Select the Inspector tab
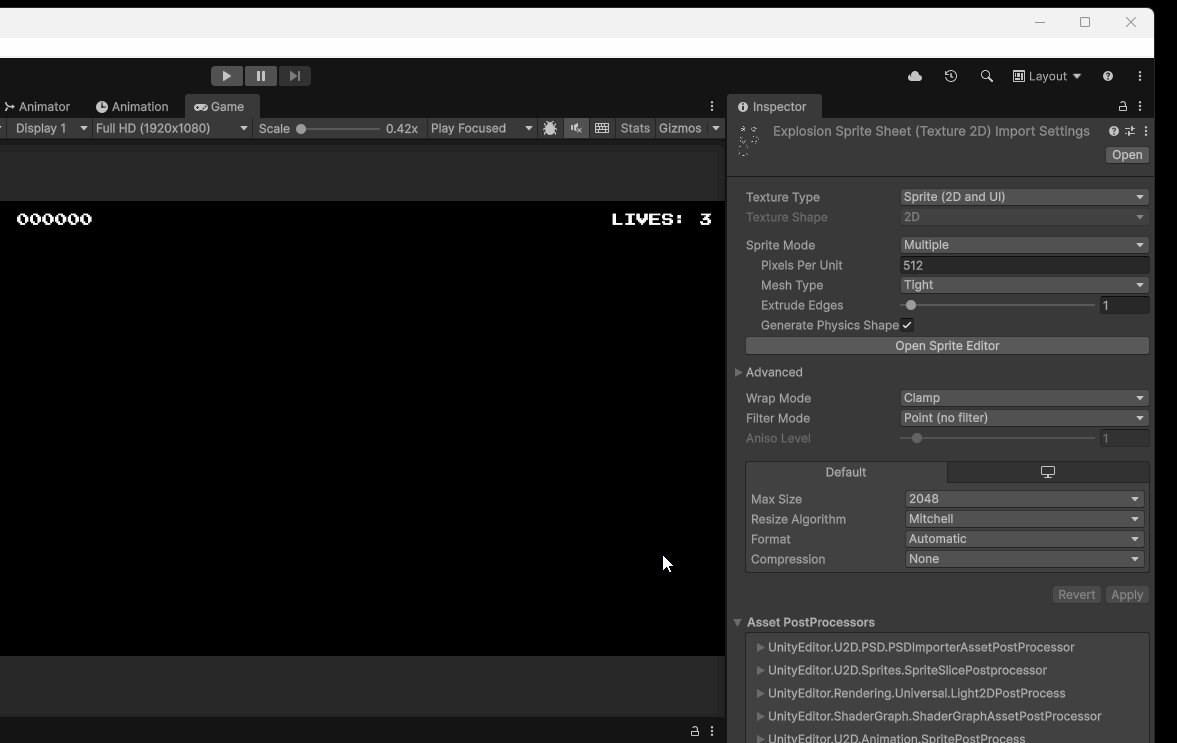The image size is (1177, 743). (x=773, y=107)
